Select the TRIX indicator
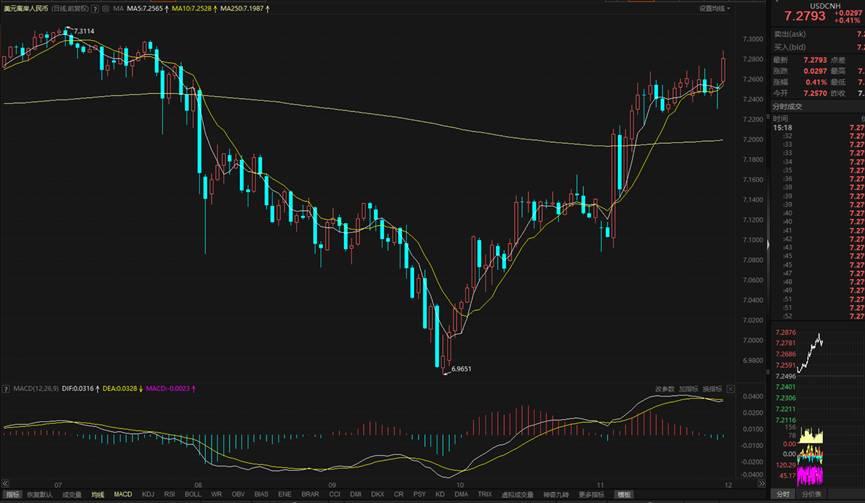The height and width of the screenshot is (503, 865). click(x=484, y=494)
